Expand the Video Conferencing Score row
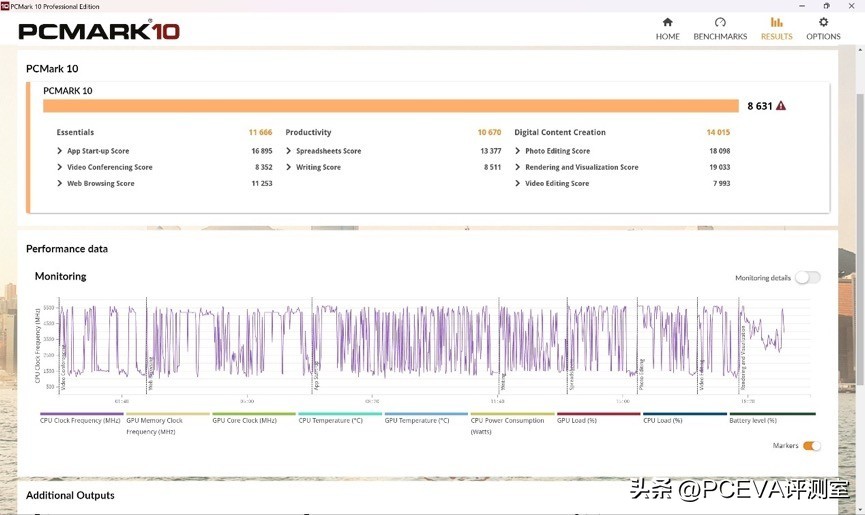 (60, 167)
